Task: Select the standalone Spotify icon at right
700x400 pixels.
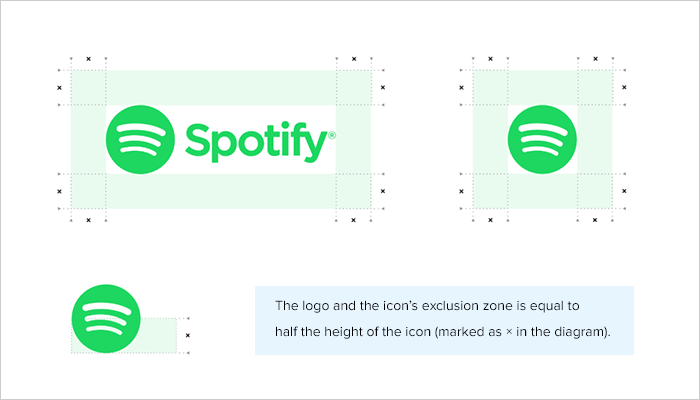Action: [542, 140]
